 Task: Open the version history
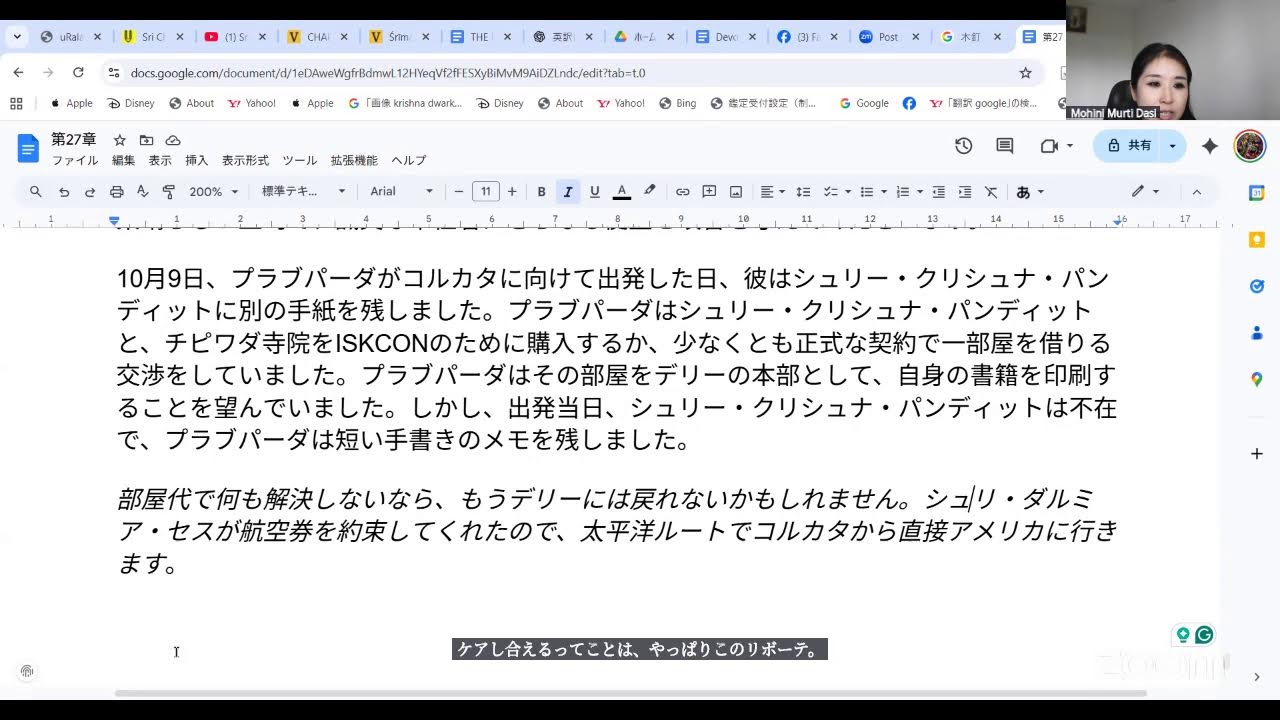[x=963, y=146]
